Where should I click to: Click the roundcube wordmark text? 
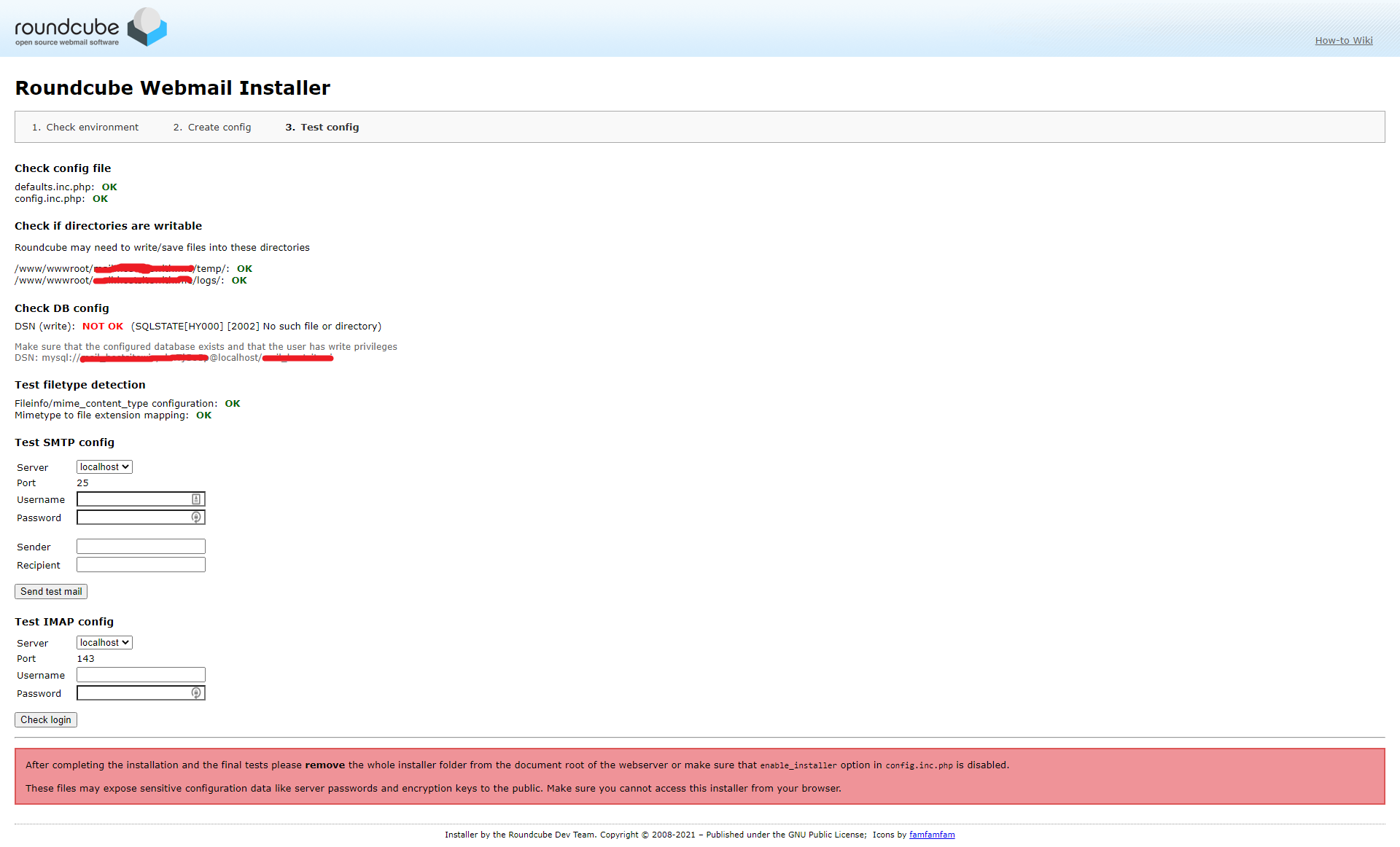(66, 28)
